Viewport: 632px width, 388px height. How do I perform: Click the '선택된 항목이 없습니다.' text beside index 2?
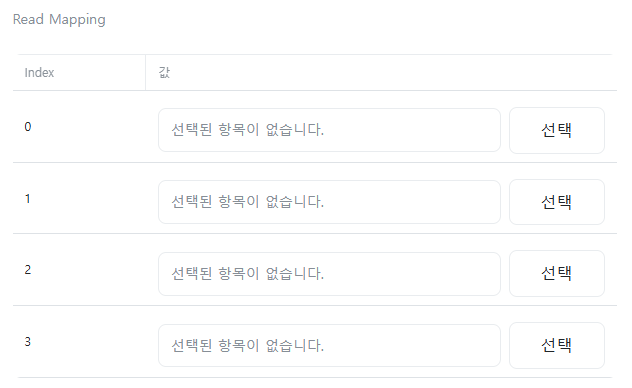pos(247,274)
